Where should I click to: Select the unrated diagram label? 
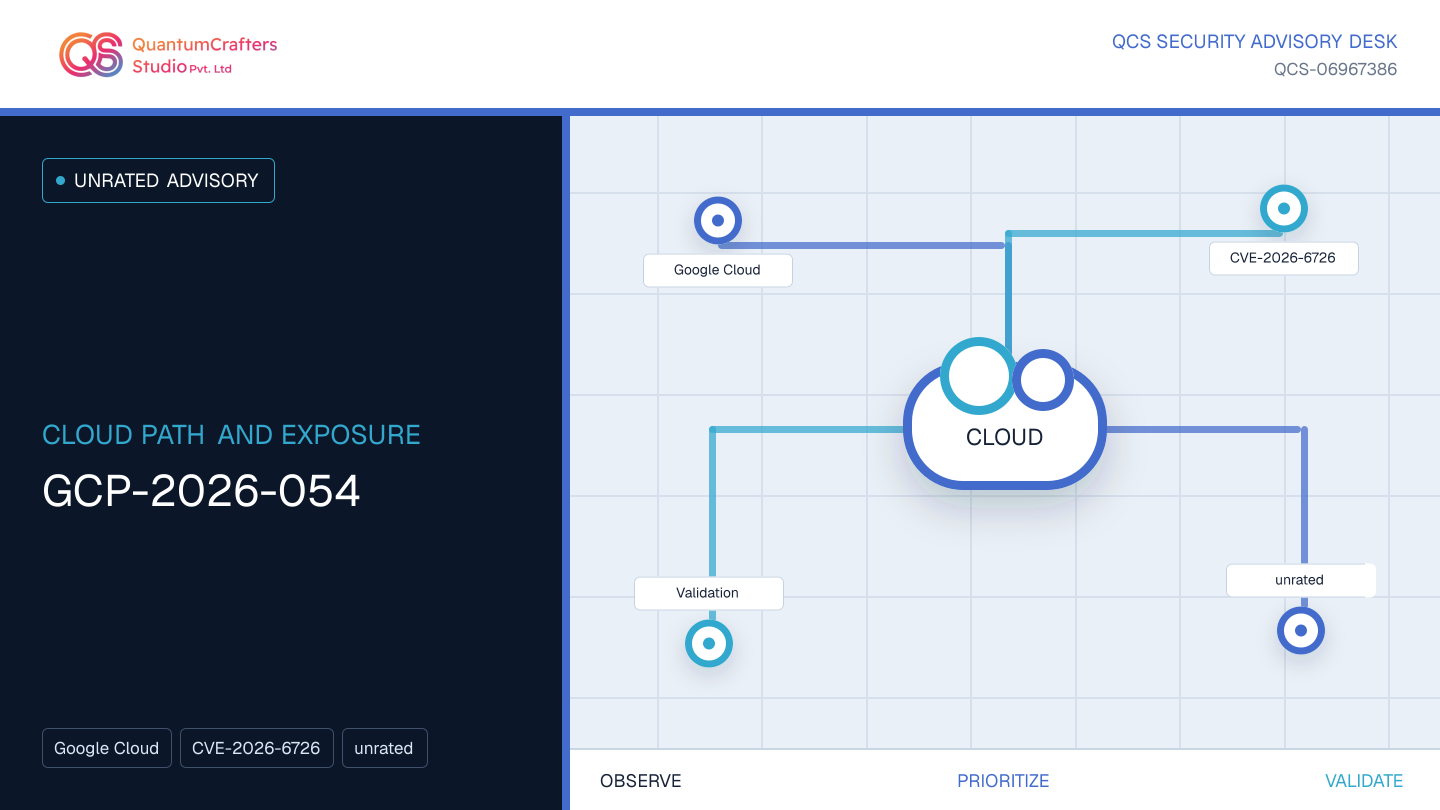click(1301, 580)
